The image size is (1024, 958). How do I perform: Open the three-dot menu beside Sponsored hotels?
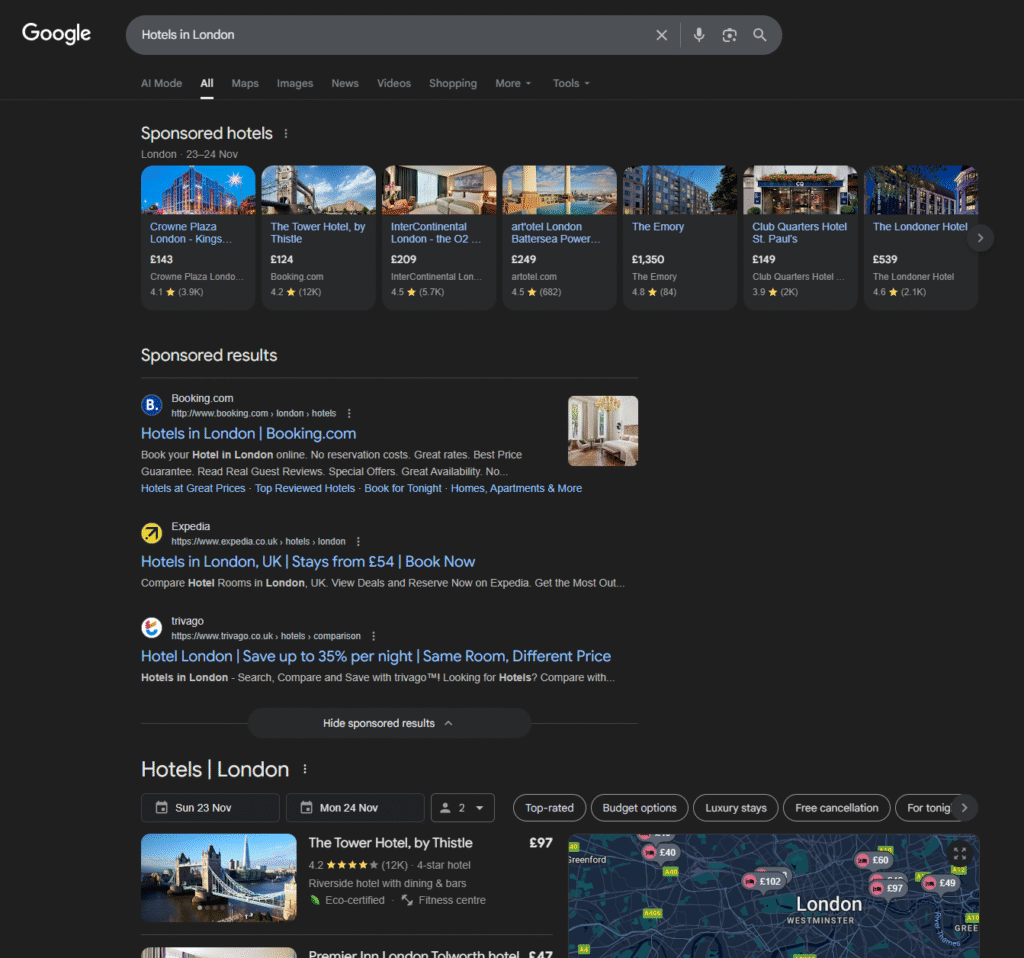click(x=286, y=132)
